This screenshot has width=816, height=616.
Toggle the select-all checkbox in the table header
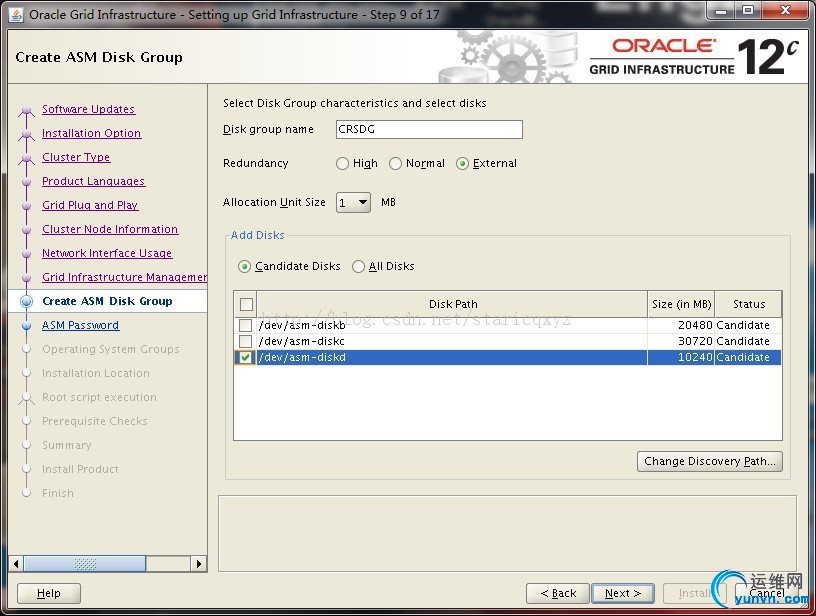[x=246, y=304]
